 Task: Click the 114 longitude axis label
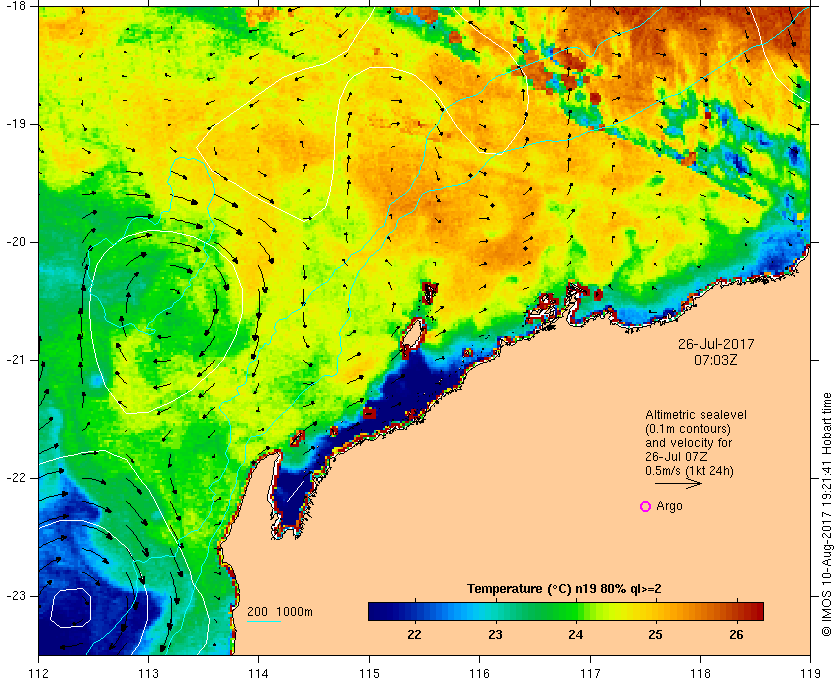click(259, 672)
